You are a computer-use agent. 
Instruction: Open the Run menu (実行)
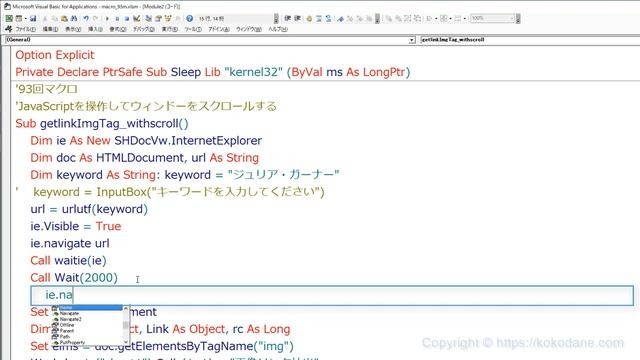pos(169,29)
